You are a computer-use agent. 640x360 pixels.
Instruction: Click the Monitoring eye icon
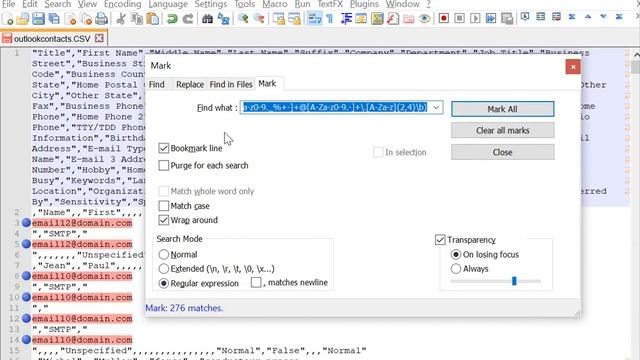[x=424, y=19]
